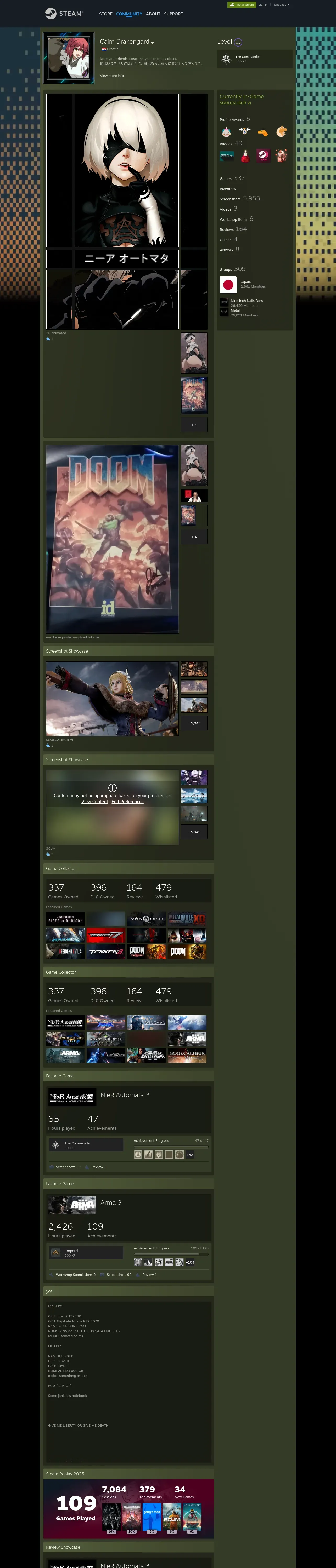Open the Arma 3 achievement progress bar

pyautogui.click(x=171, y=1254)
